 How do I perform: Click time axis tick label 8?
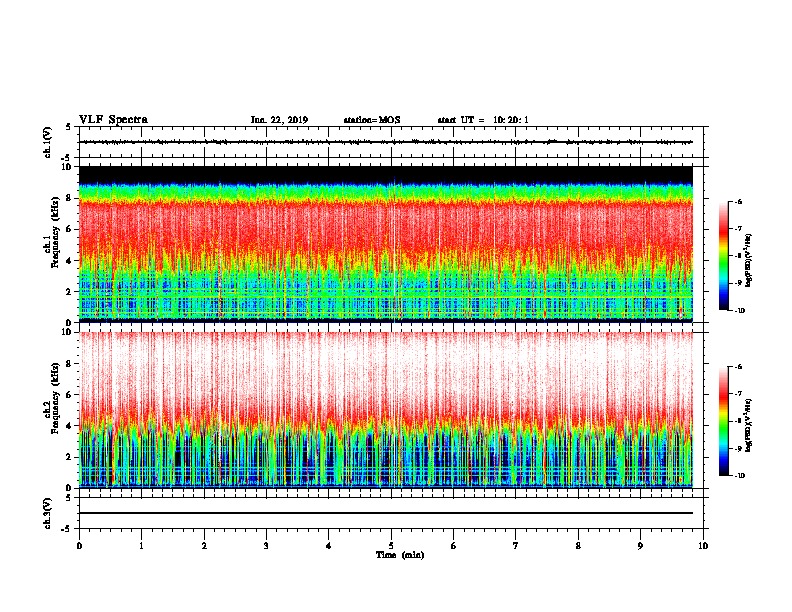click(x=578, y=546)
